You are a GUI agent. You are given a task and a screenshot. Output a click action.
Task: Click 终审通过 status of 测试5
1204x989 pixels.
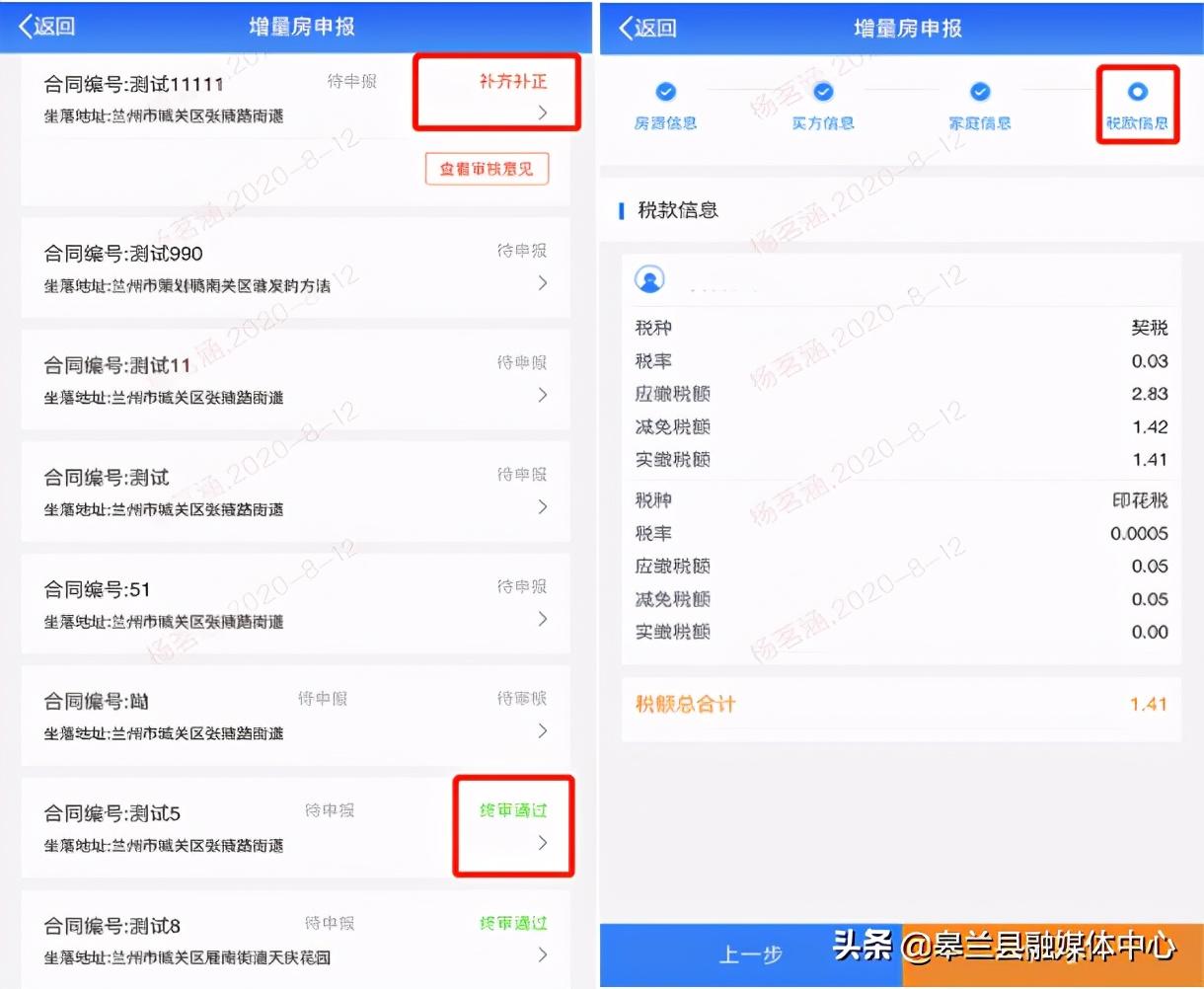pos(513,810)
